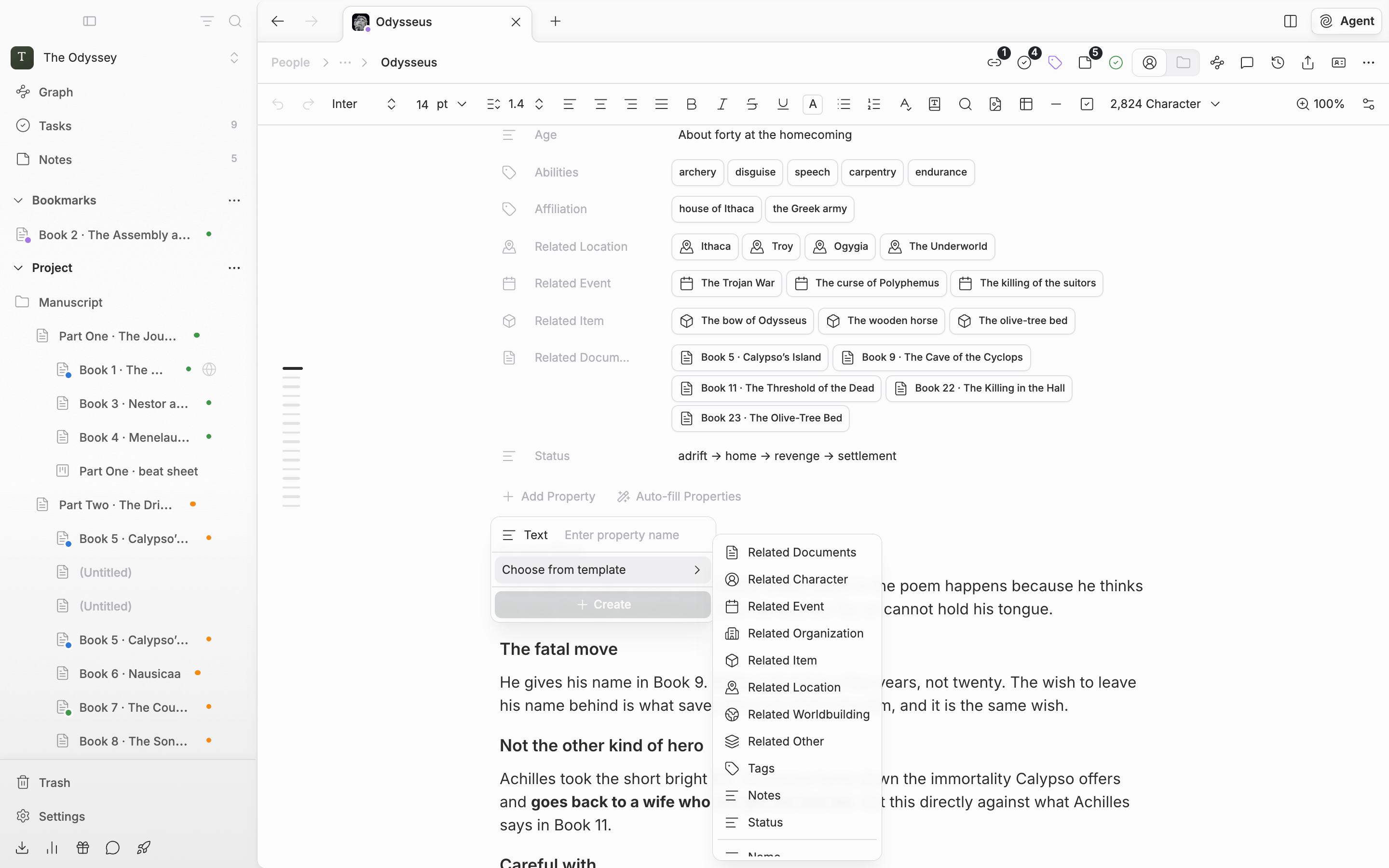Select Related Organization template

[797, 633]
